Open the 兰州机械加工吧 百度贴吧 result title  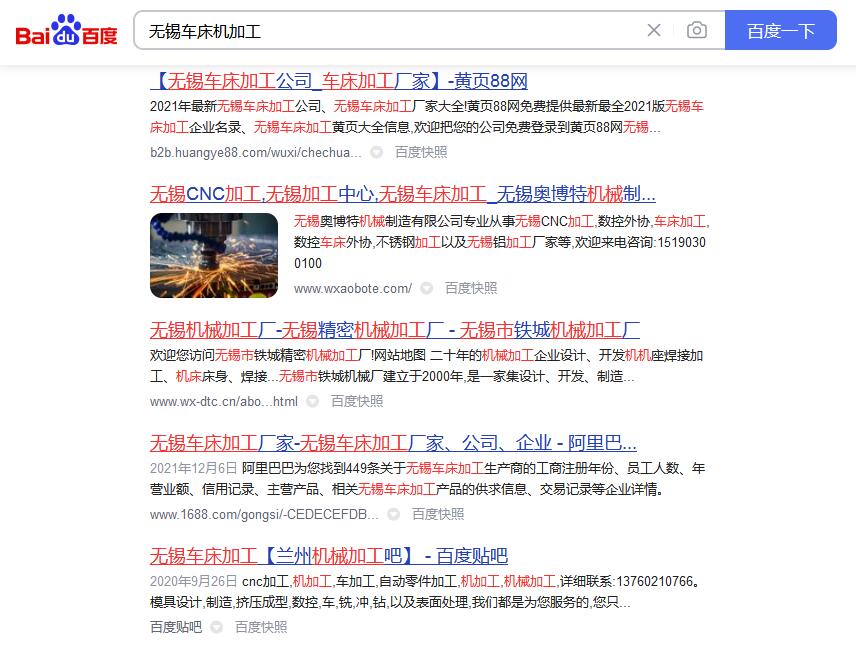click(329, 556)
